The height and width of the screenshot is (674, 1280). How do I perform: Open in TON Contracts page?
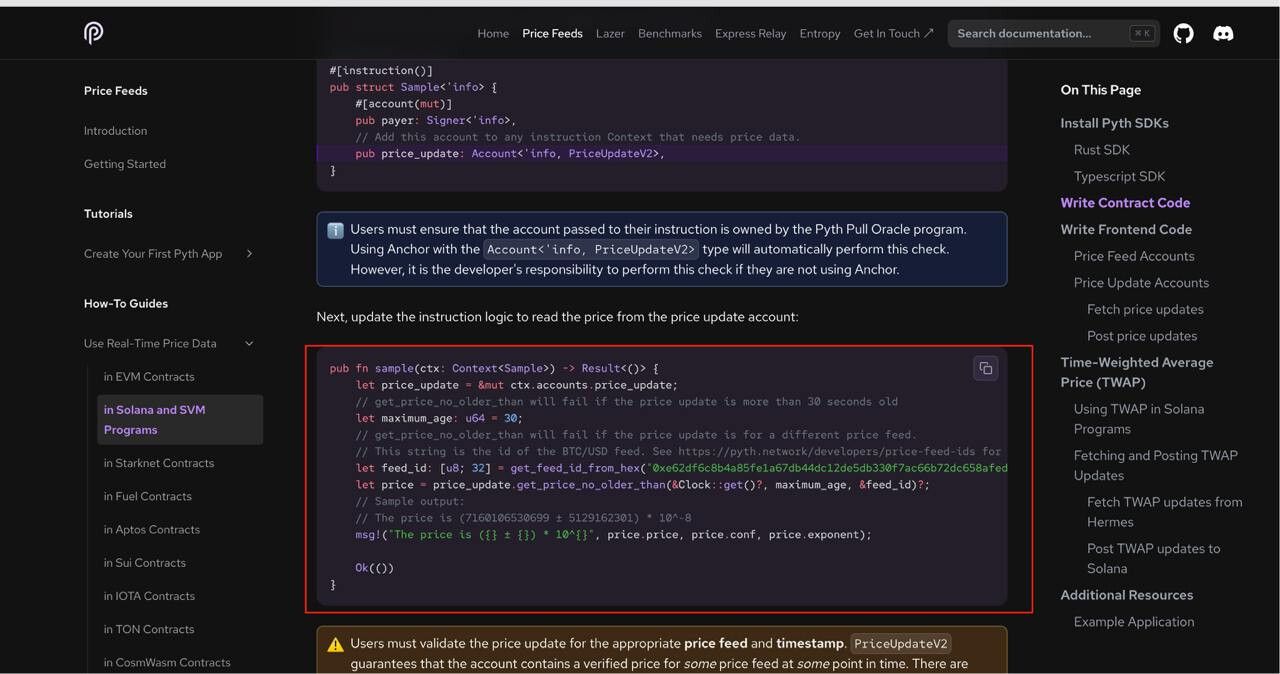pyautogui.click(x=149, y=629)
